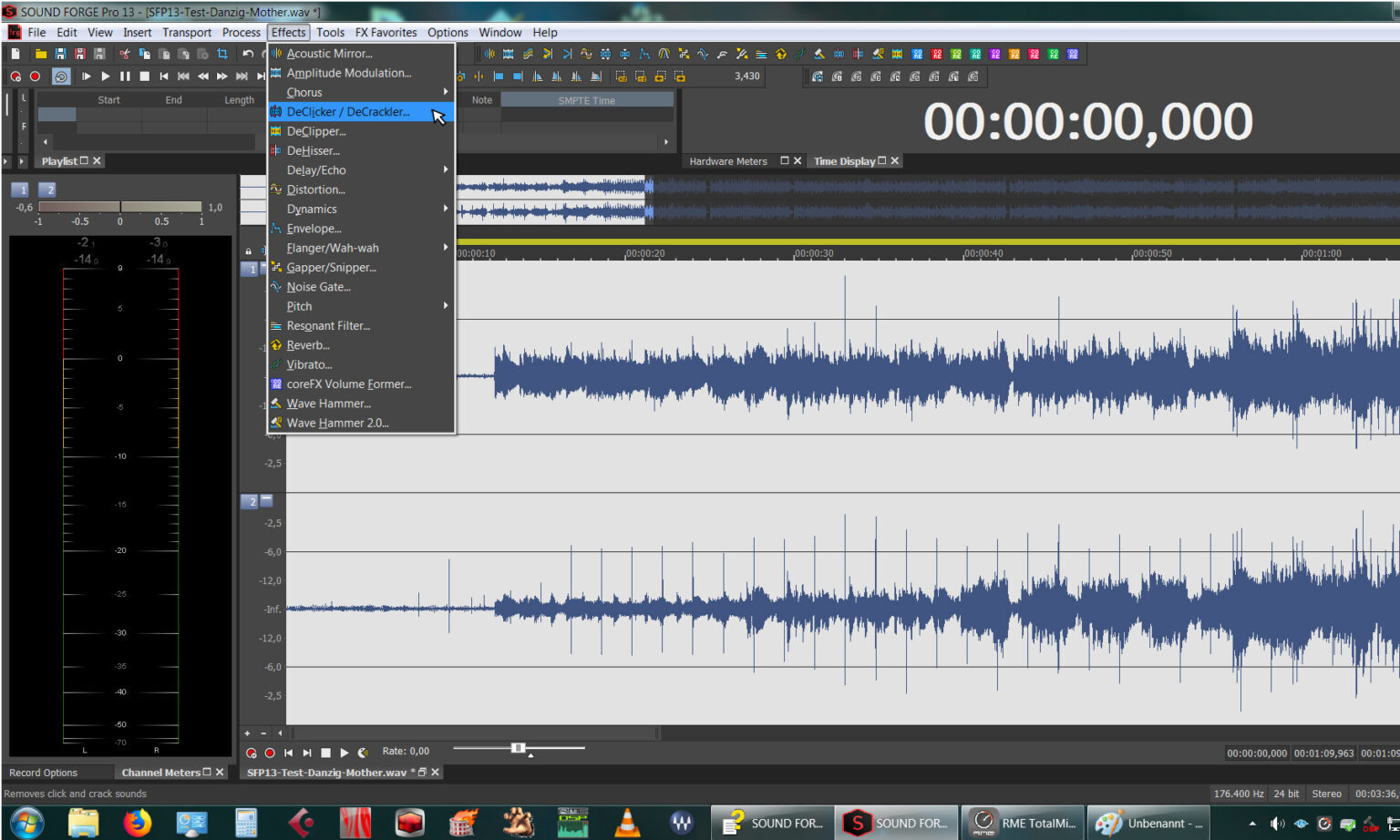
Task: Select the Hardware Meters tab
Action: (x=728, y=161)
